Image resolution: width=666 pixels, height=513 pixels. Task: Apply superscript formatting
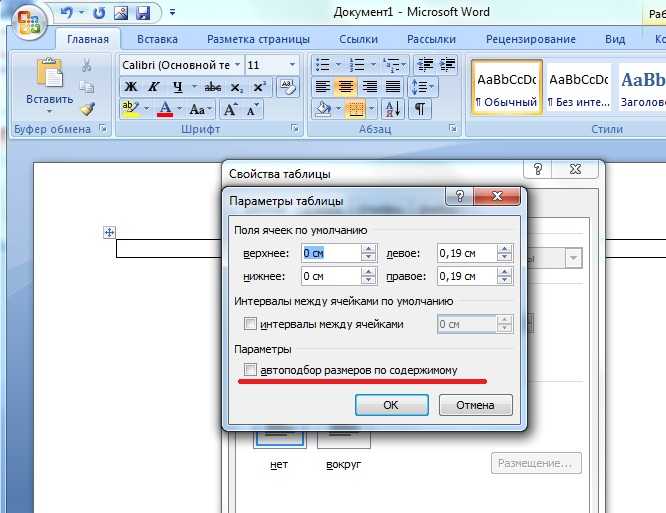tap(259, 87)
